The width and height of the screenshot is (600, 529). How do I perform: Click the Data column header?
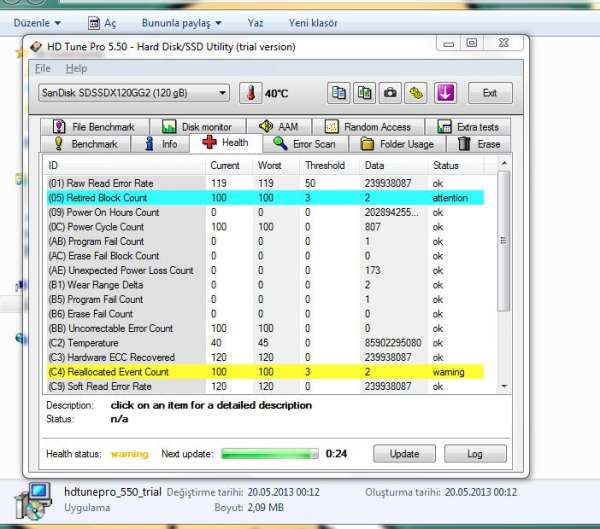(394, 165)
